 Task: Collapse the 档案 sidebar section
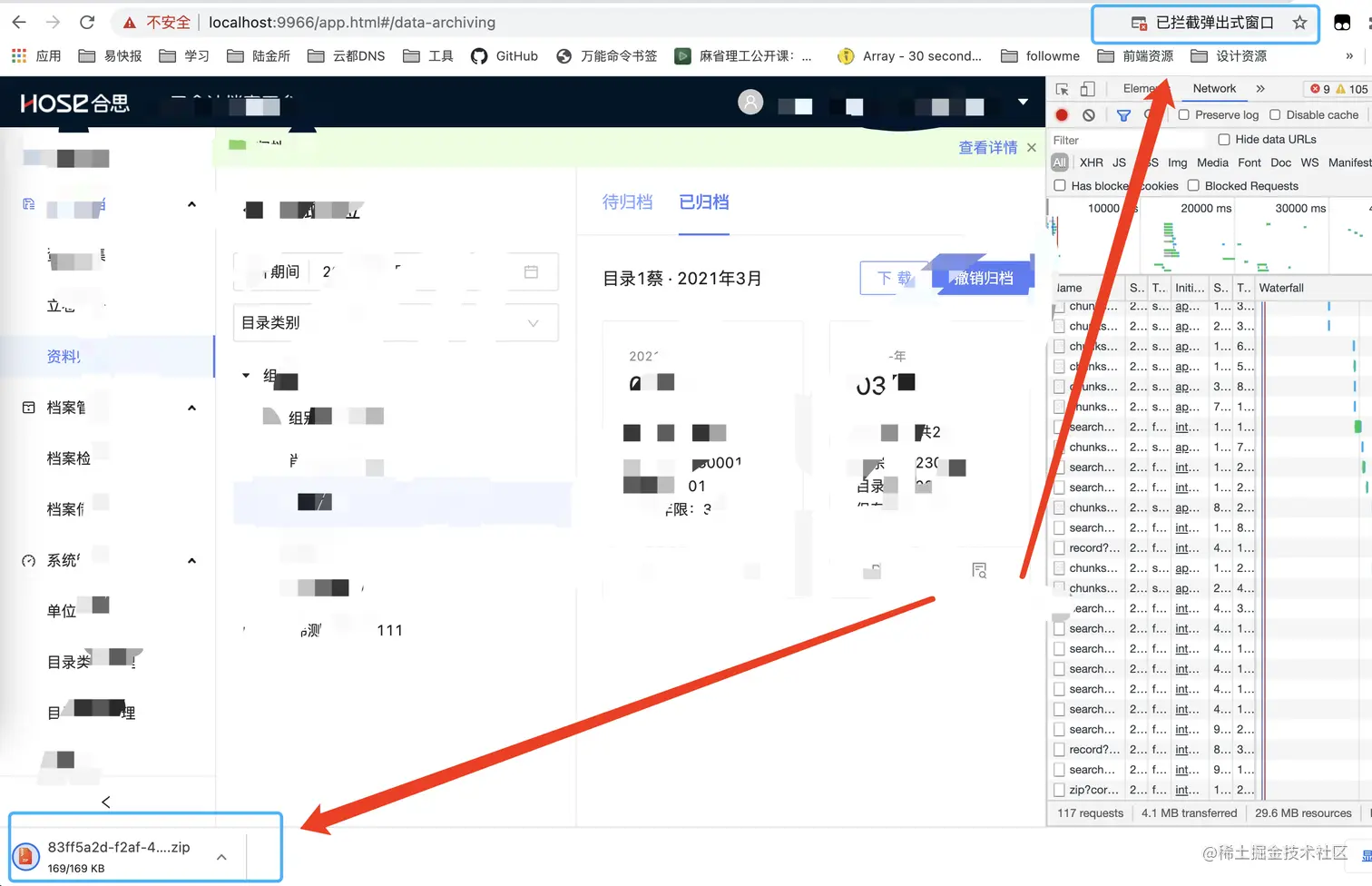(191, 408)
